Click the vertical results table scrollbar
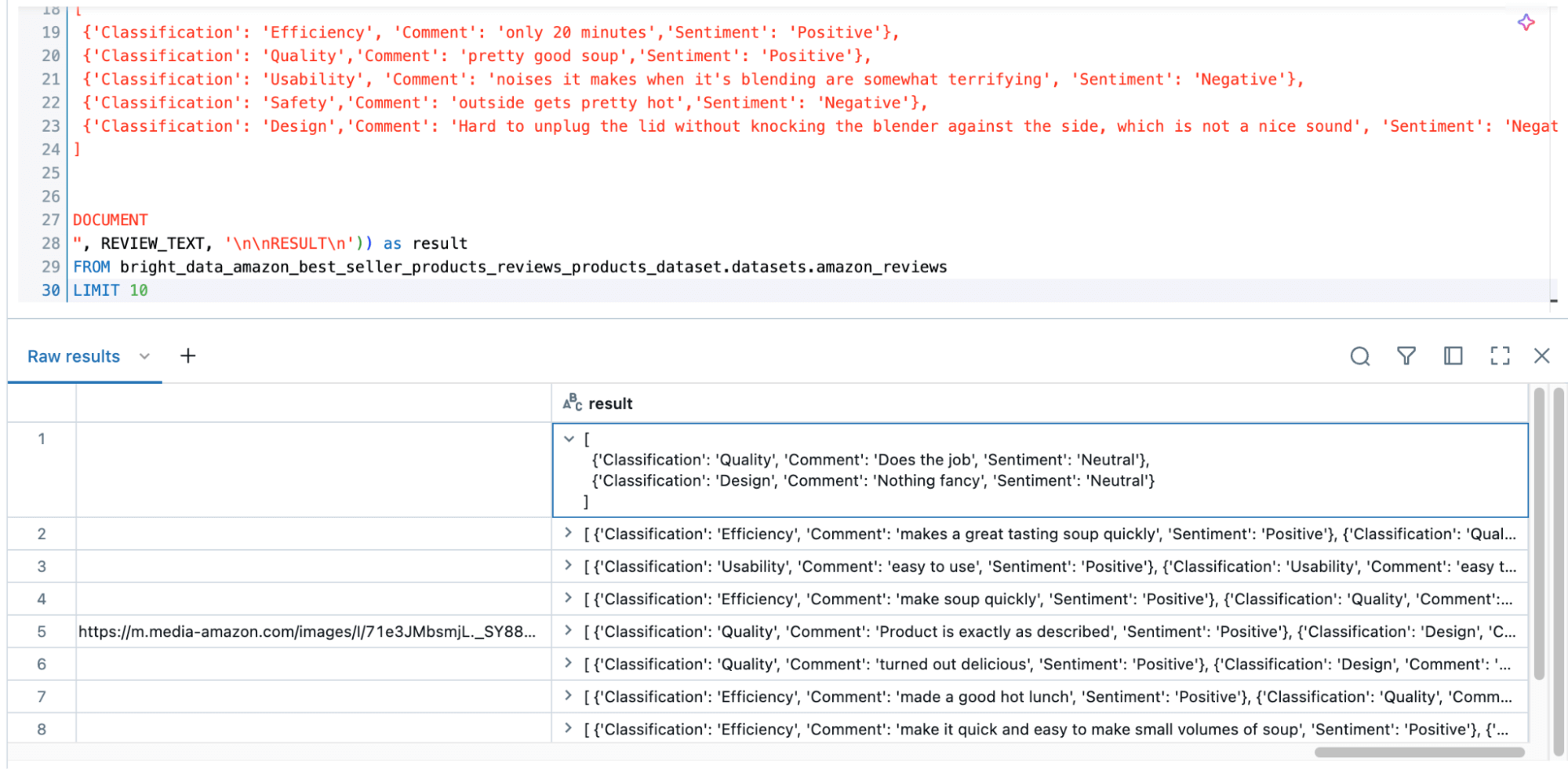The height and width of the screenshot is (769, 1568). 1538,534
